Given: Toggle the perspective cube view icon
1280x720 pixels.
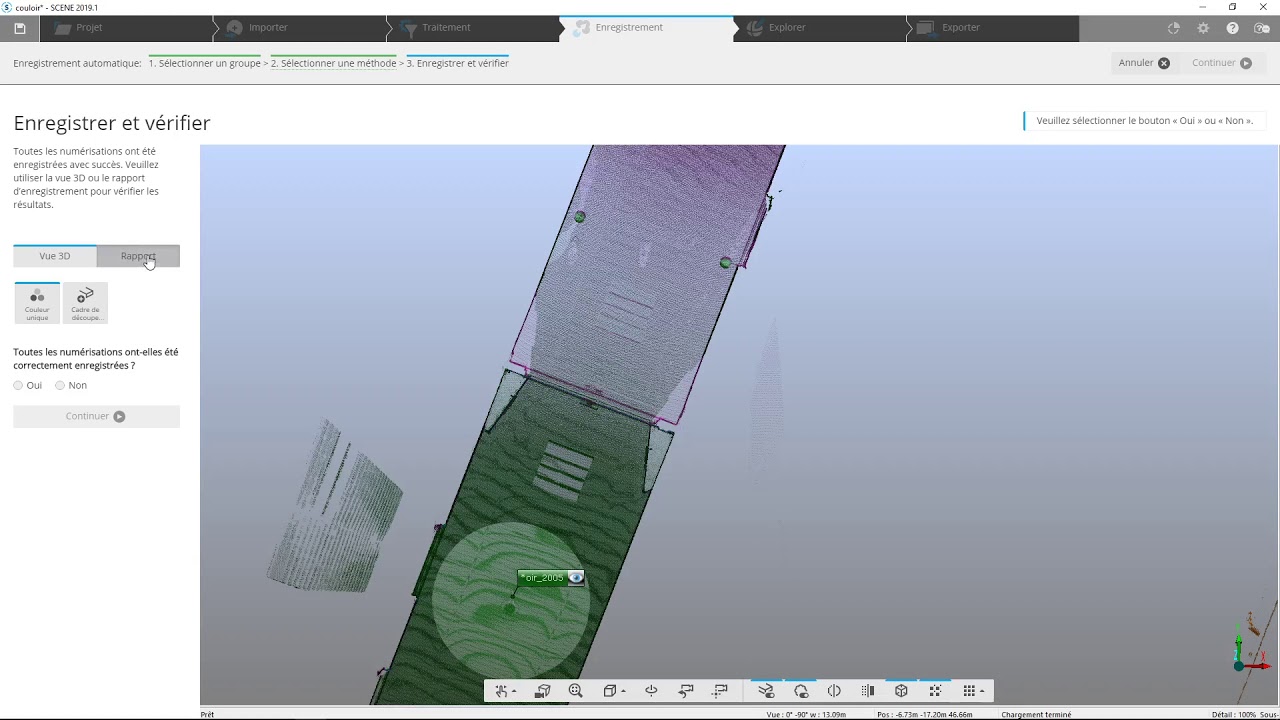Looking at the screenshot, I should tap(901, 691).
